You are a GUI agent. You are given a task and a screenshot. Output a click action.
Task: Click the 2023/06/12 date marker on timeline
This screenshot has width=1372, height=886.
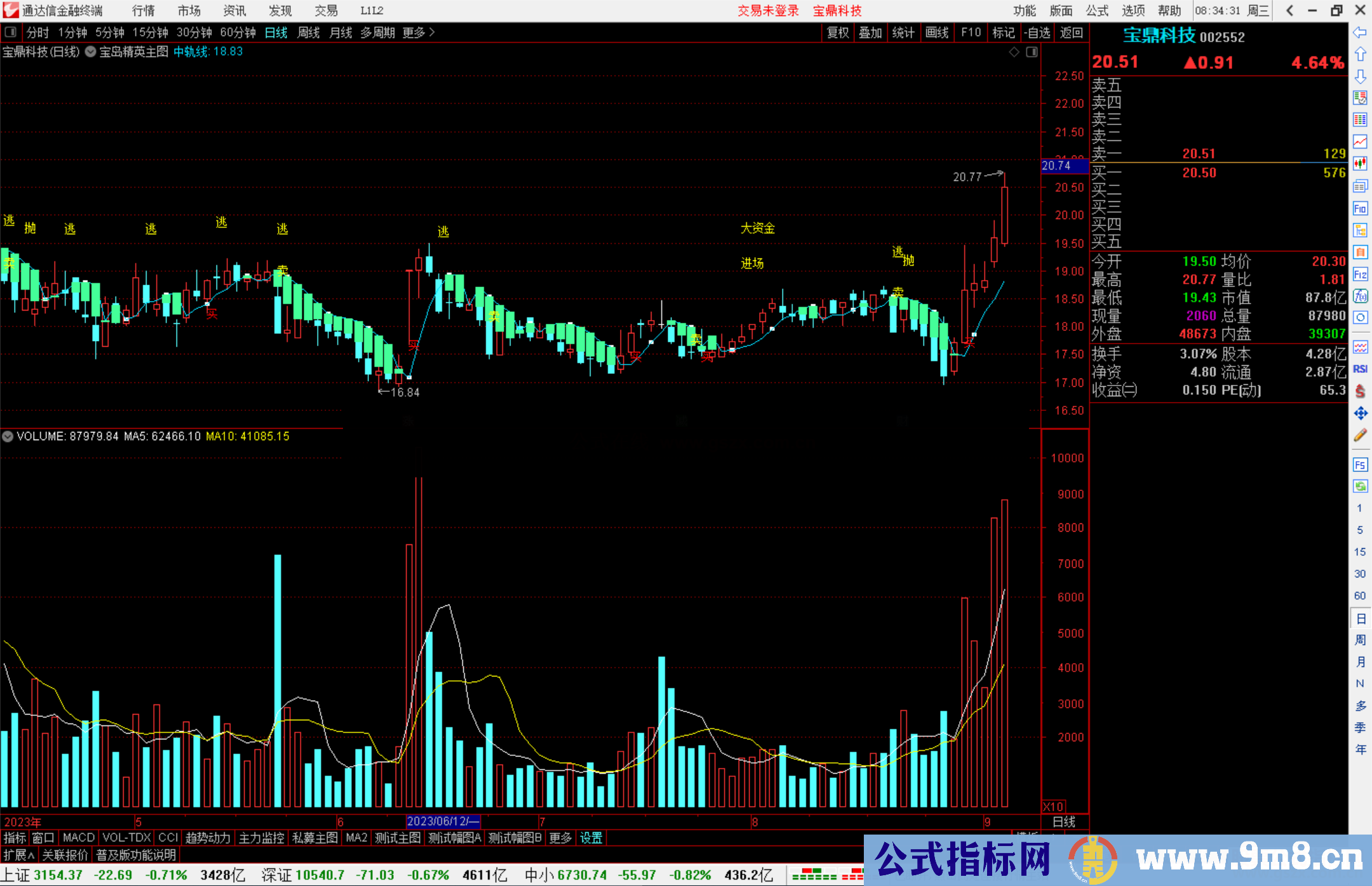443,821
